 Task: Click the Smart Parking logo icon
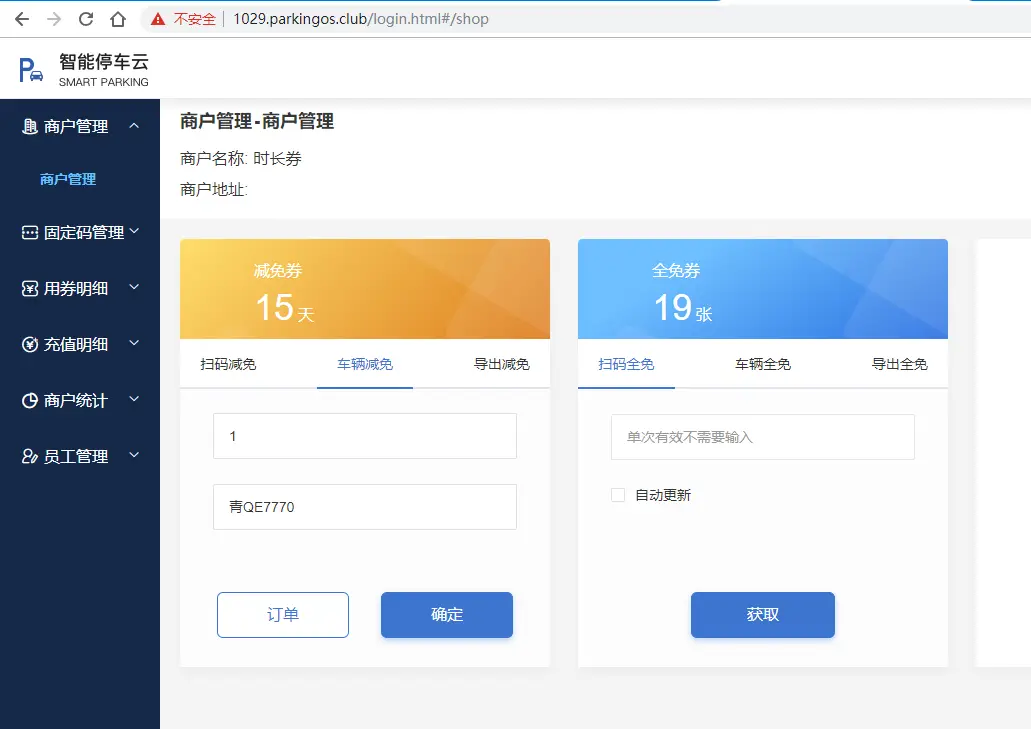[31, 70]
